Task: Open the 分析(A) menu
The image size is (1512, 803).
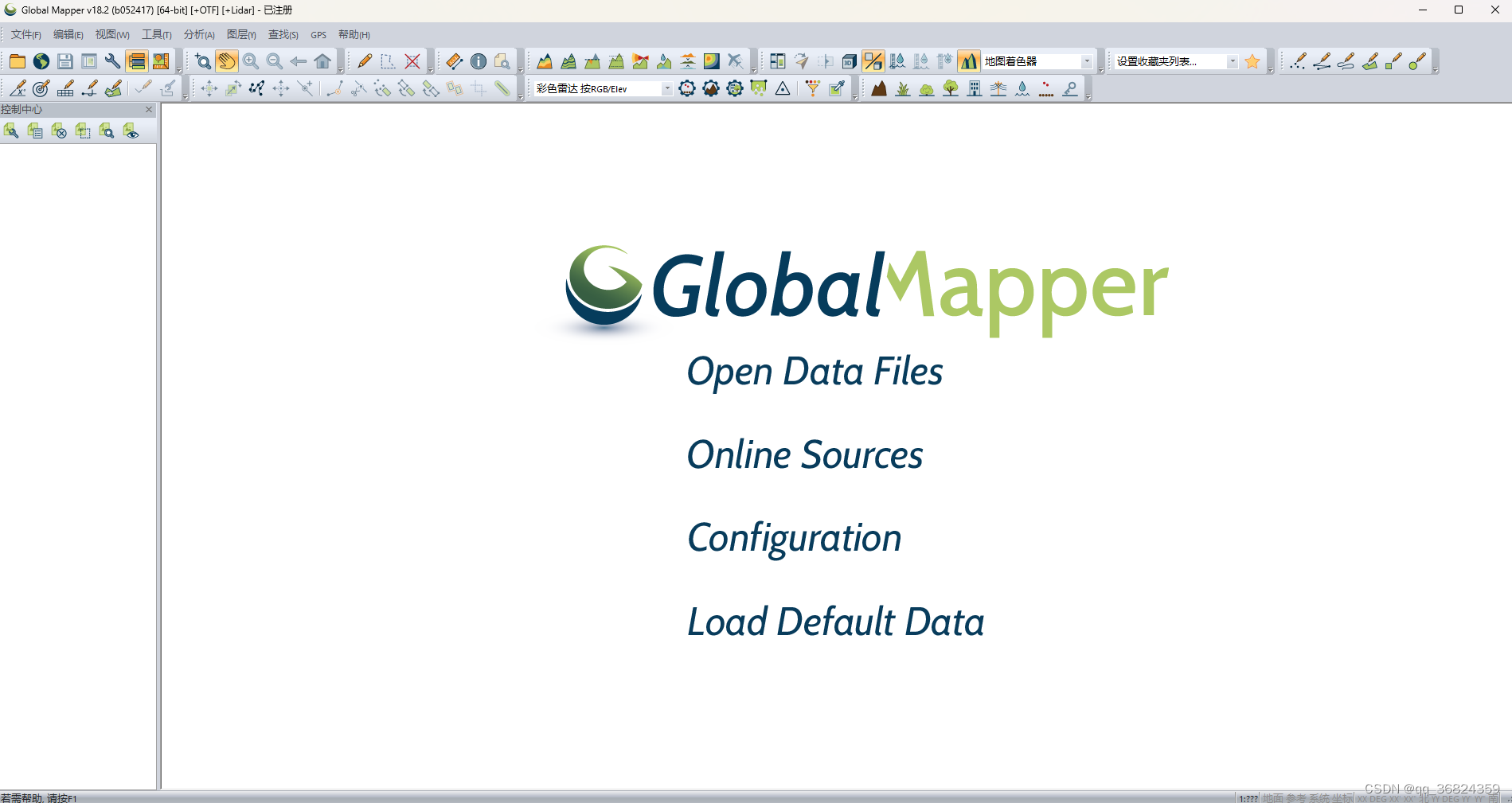Action: (x=199, y=35)
